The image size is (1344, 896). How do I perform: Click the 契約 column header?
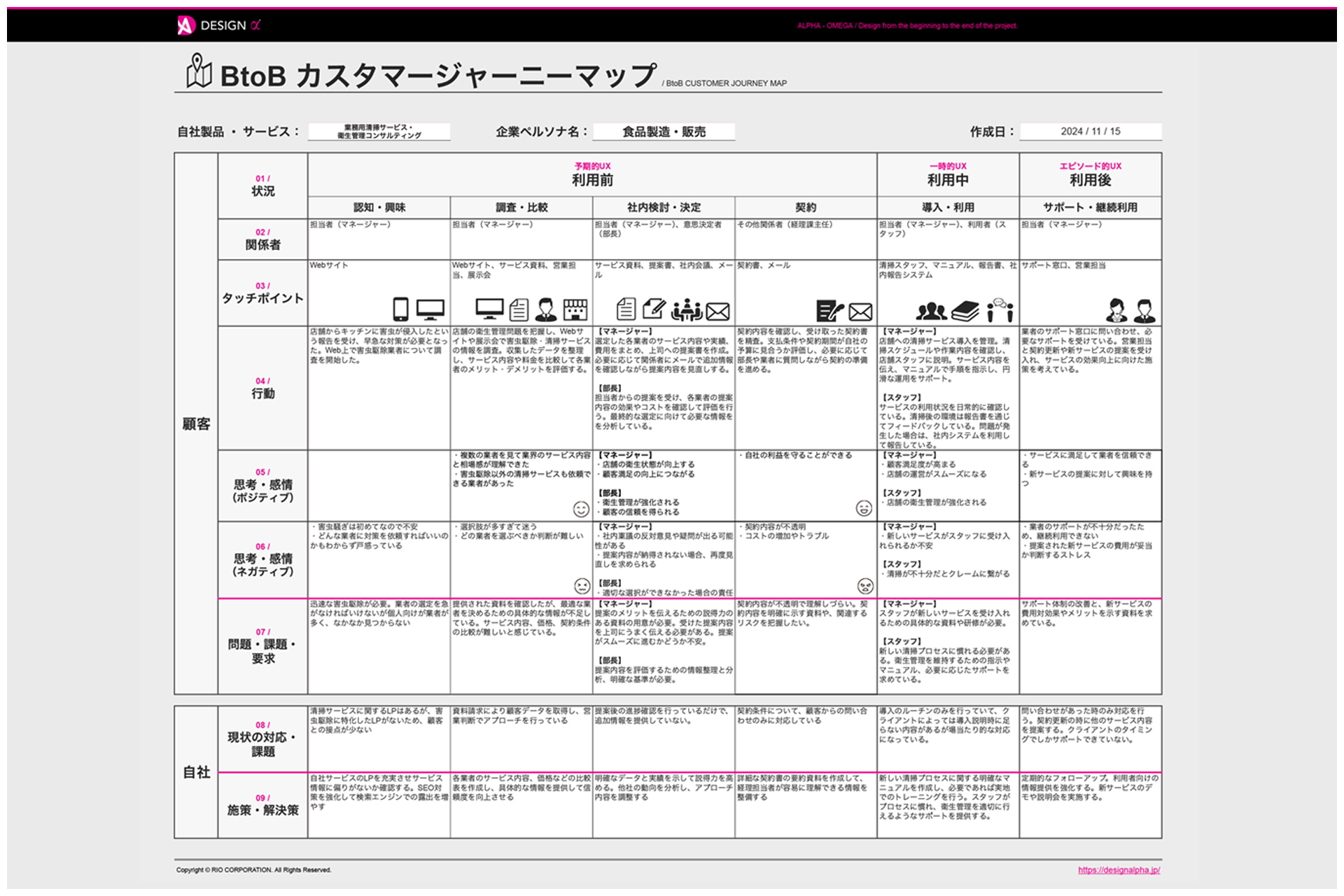click(x=806, y=207)
